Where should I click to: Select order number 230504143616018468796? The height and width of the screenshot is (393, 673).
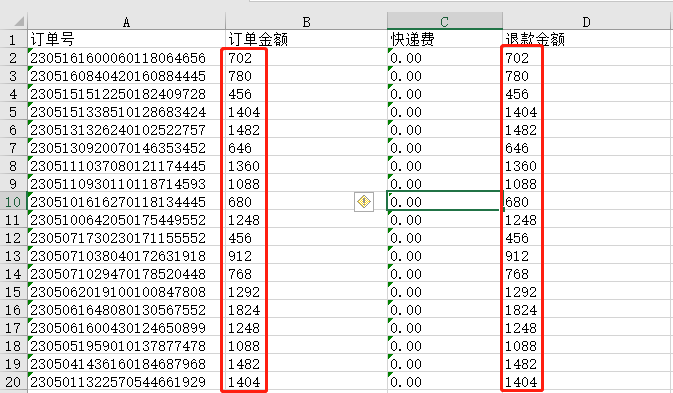[x=126, y=364]
